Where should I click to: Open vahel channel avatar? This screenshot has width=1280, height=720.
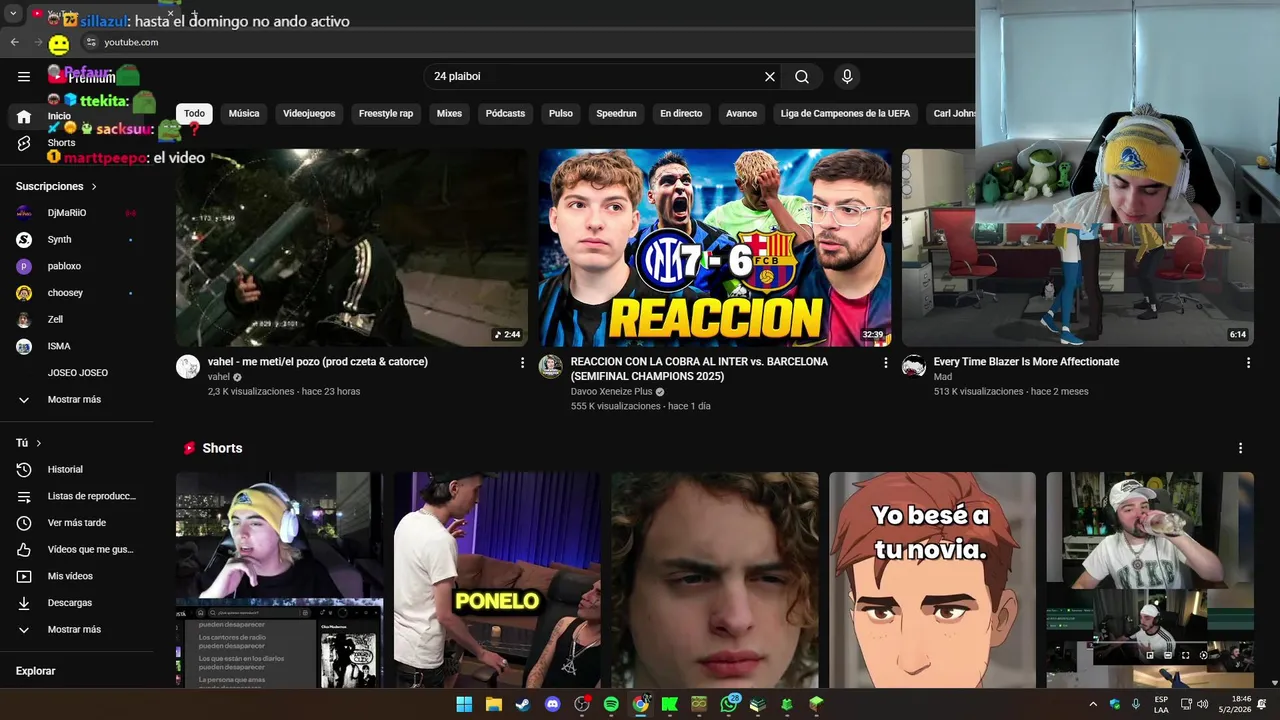[188, 367]
